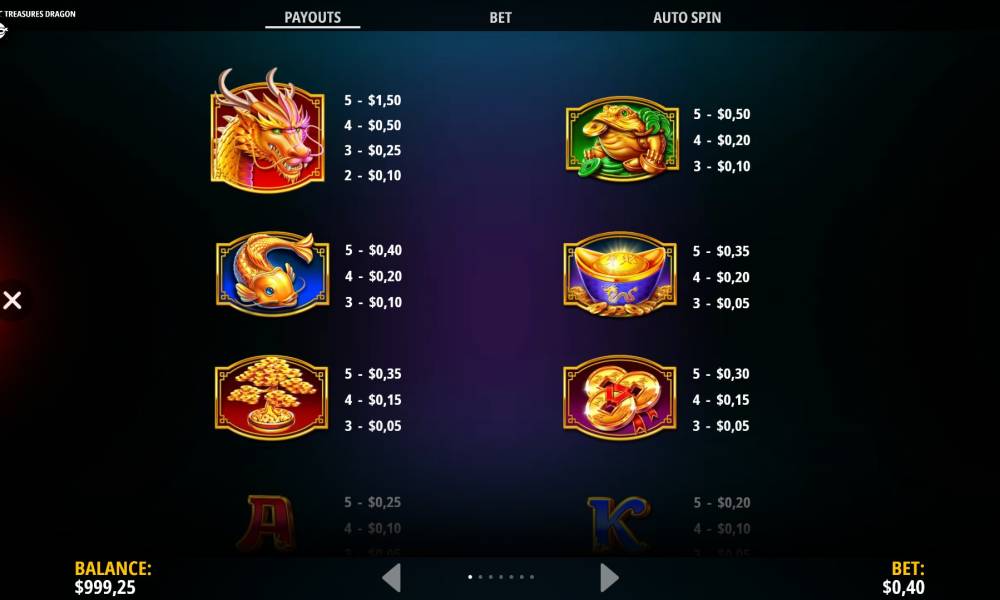
Task: Click the dragon five-of-a-kind $1,50 payout
Action: (x=372, y=100)
